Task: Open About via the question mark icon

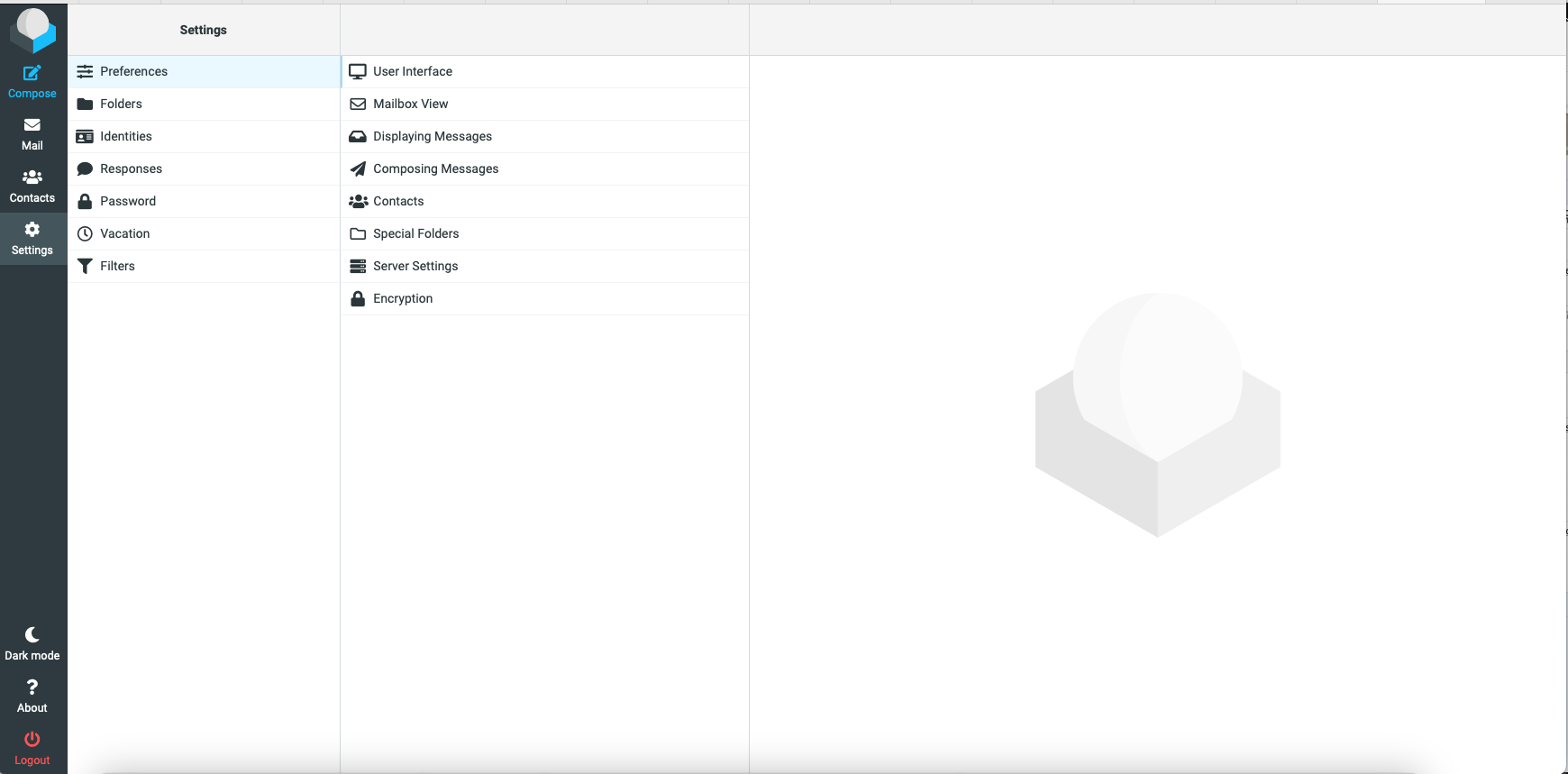Action: tap(32, 687)
